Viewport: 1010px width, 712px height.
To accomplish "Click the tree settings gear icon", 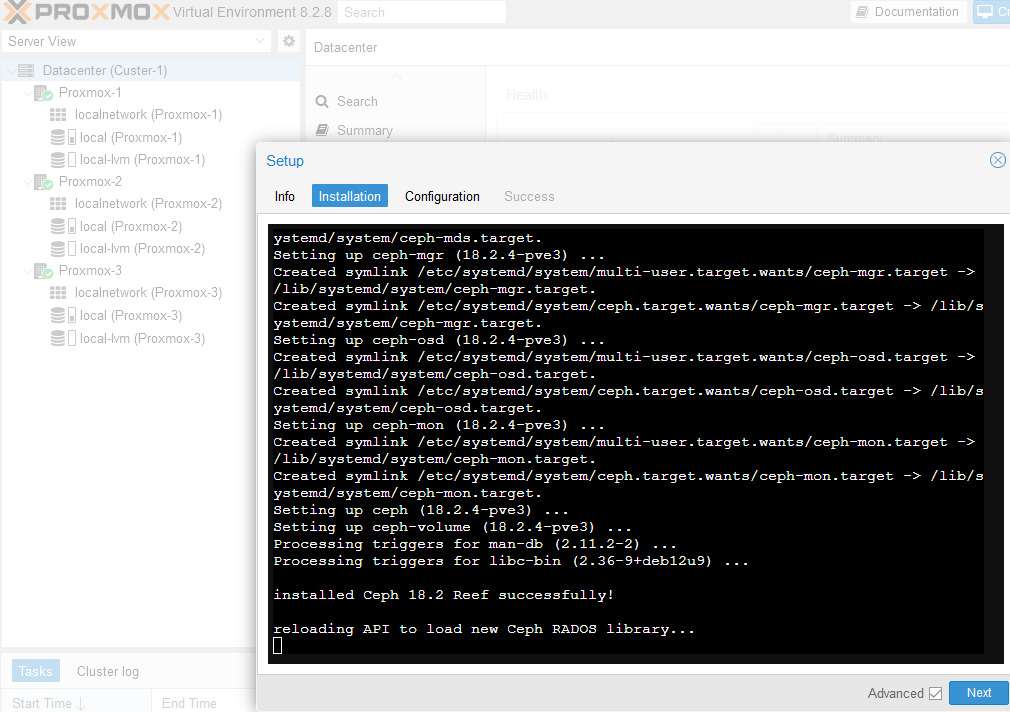I will click(289, 41).
